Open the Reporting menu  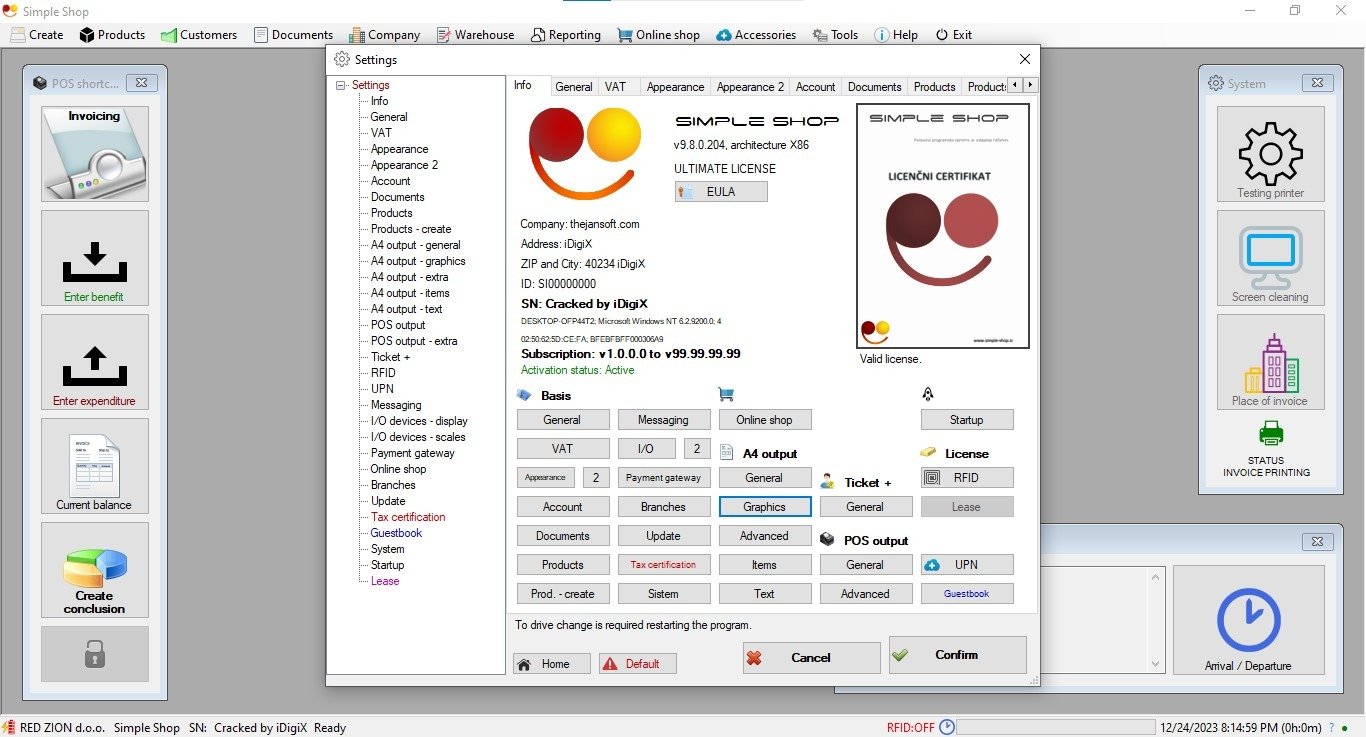tap(565, 34)
